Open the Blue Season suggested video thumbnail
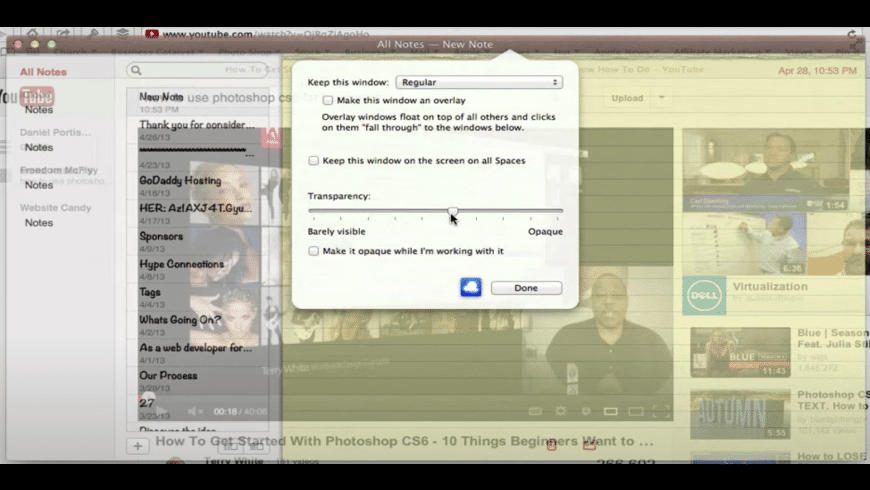The width and height of the screenshot is (870, 490). [740, 352]
